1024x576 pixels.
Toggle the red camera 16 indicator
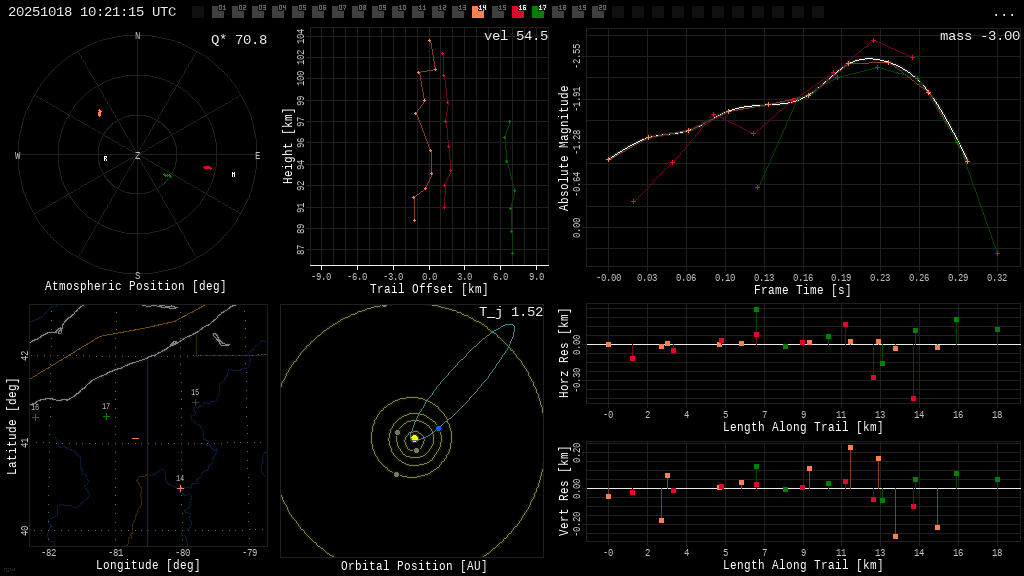pos(518,12)
